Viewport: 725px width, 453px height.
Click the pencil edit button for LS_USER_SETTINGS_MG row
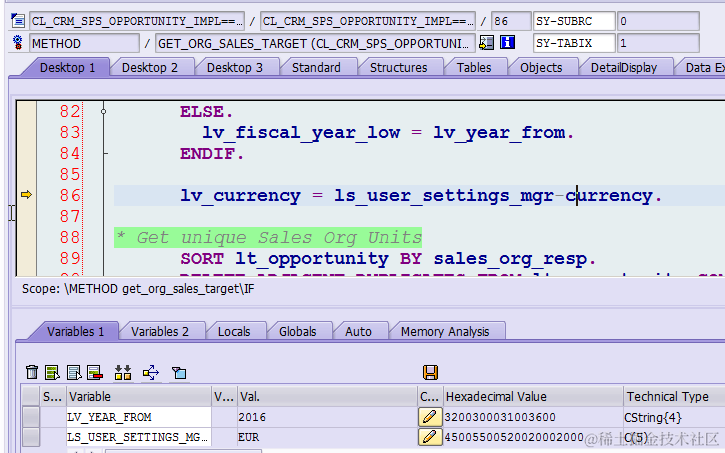(430, 437)
